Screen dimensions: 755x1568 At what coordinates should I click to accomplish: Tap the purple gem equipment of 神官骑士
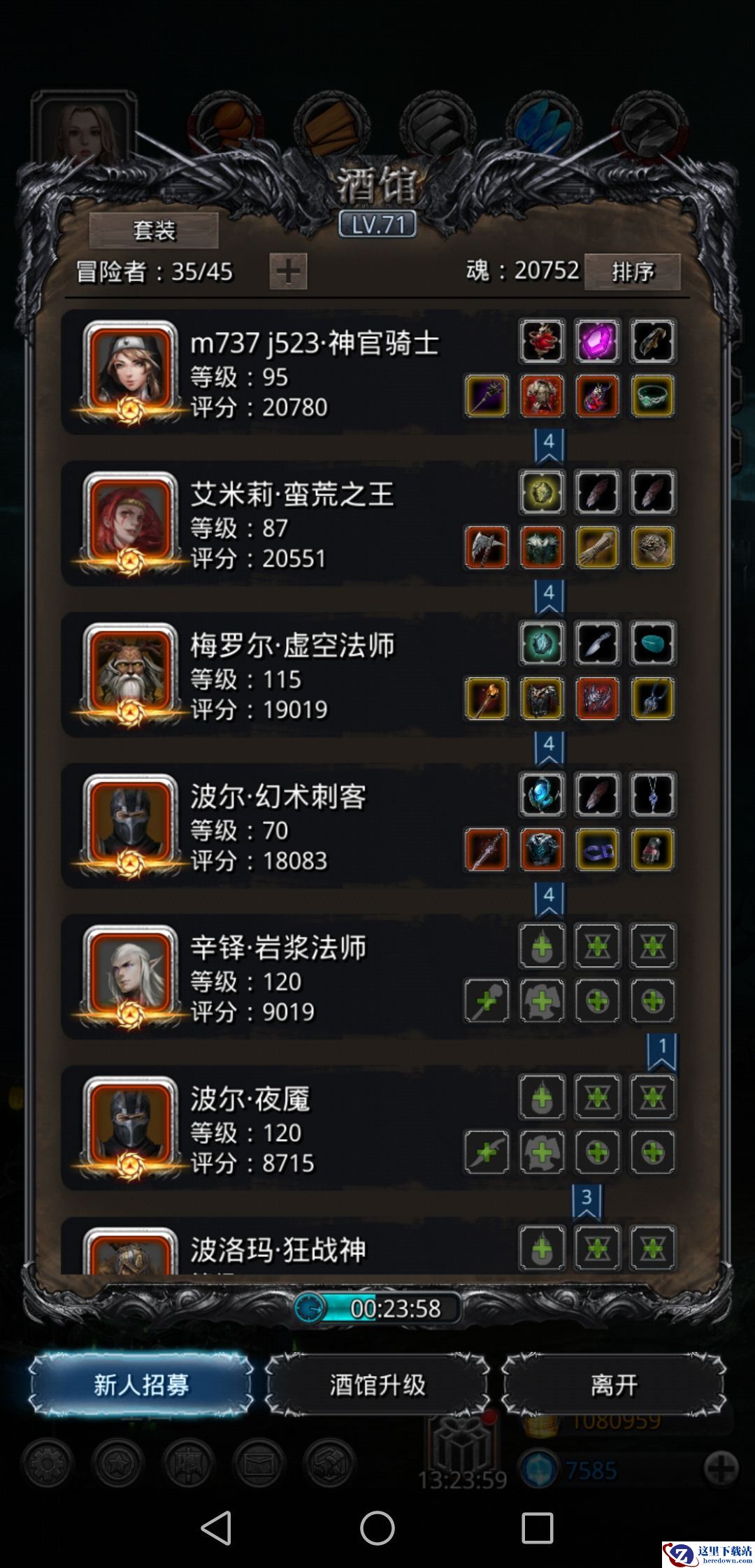point(597,341)
